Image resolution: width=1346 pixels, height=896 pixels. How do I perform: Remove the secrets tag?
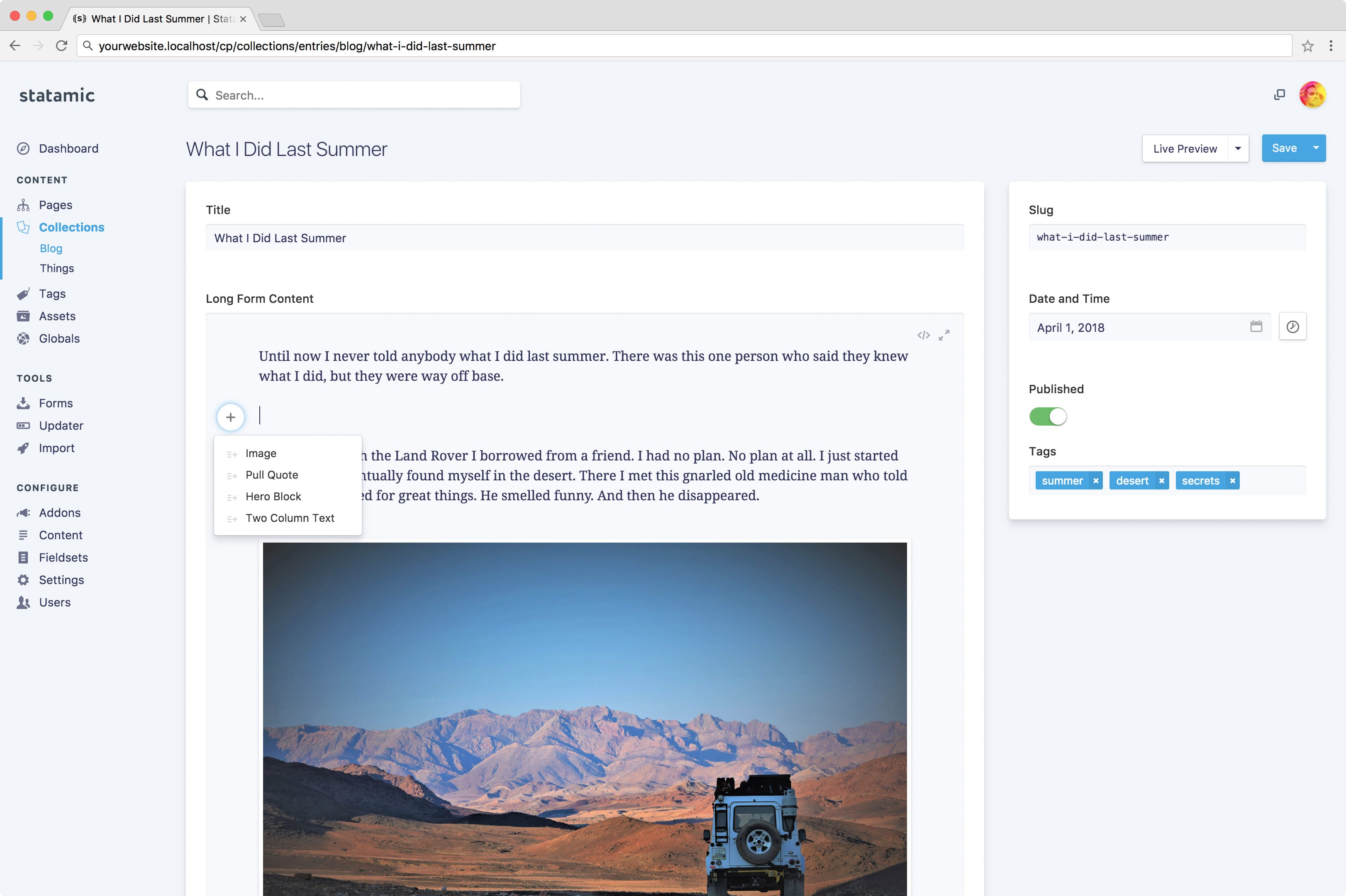tap(1232, 480)
